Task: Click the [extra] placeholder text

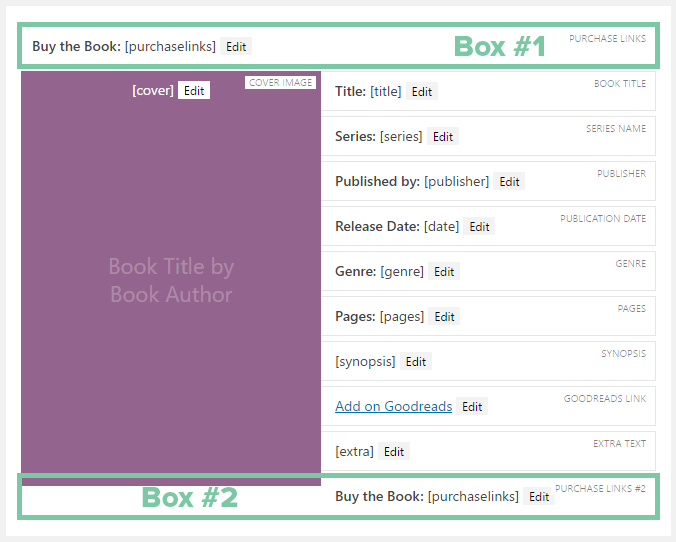Action: tap(354, 451)
